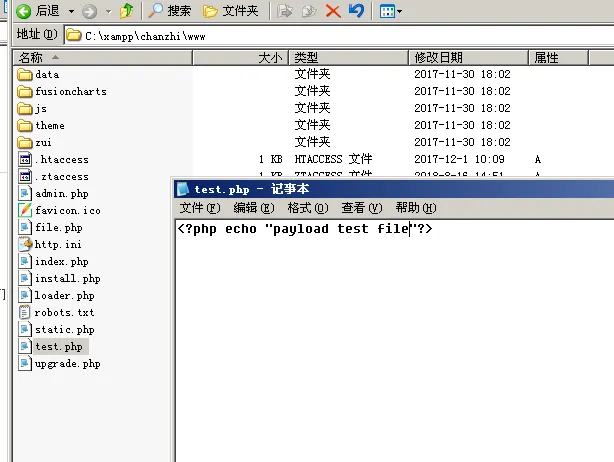Select the fusioncharts folder

70,92
